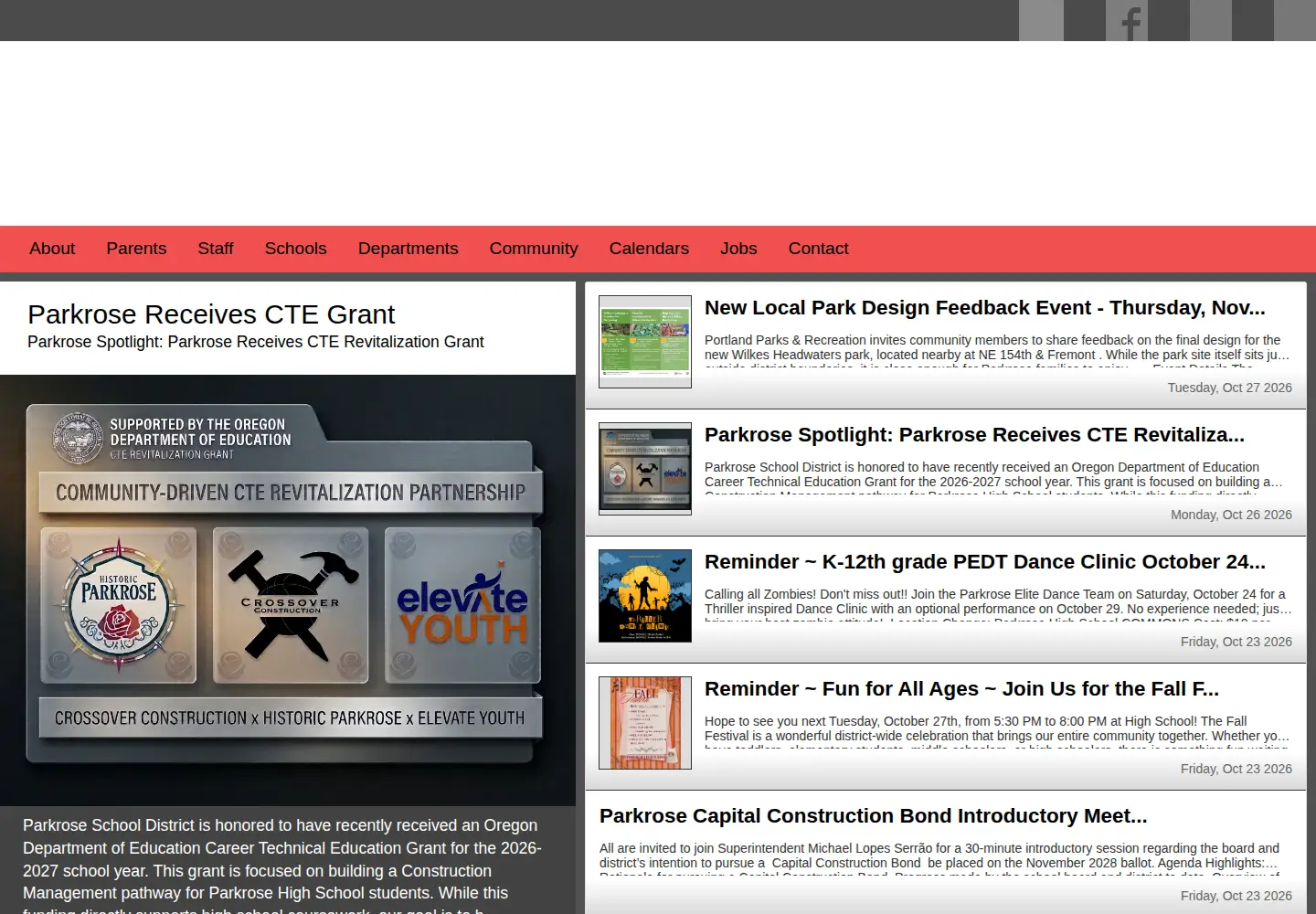Open the Departments menu
The height and width of the screenshot is (914, 1316).
(408, 249)
